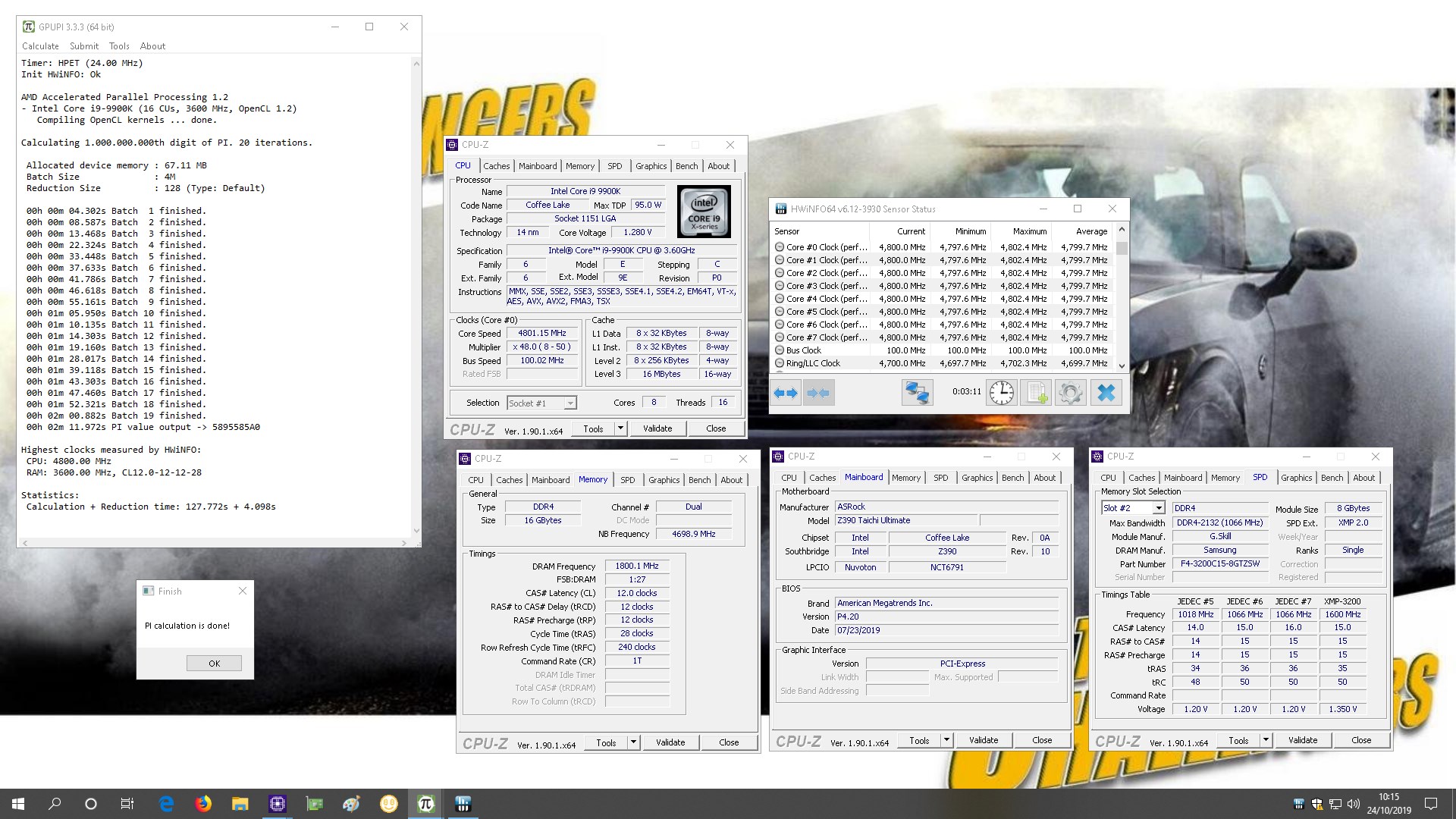Select Graphics tab in CPU-Z Memory window
The width and height of the screenshot is (1456, 819).
664,480
